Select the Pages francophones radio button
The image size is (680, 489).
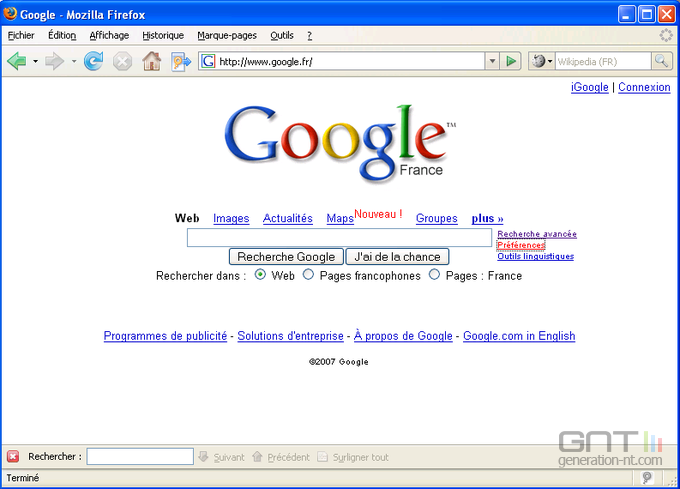tap(308, 275)
